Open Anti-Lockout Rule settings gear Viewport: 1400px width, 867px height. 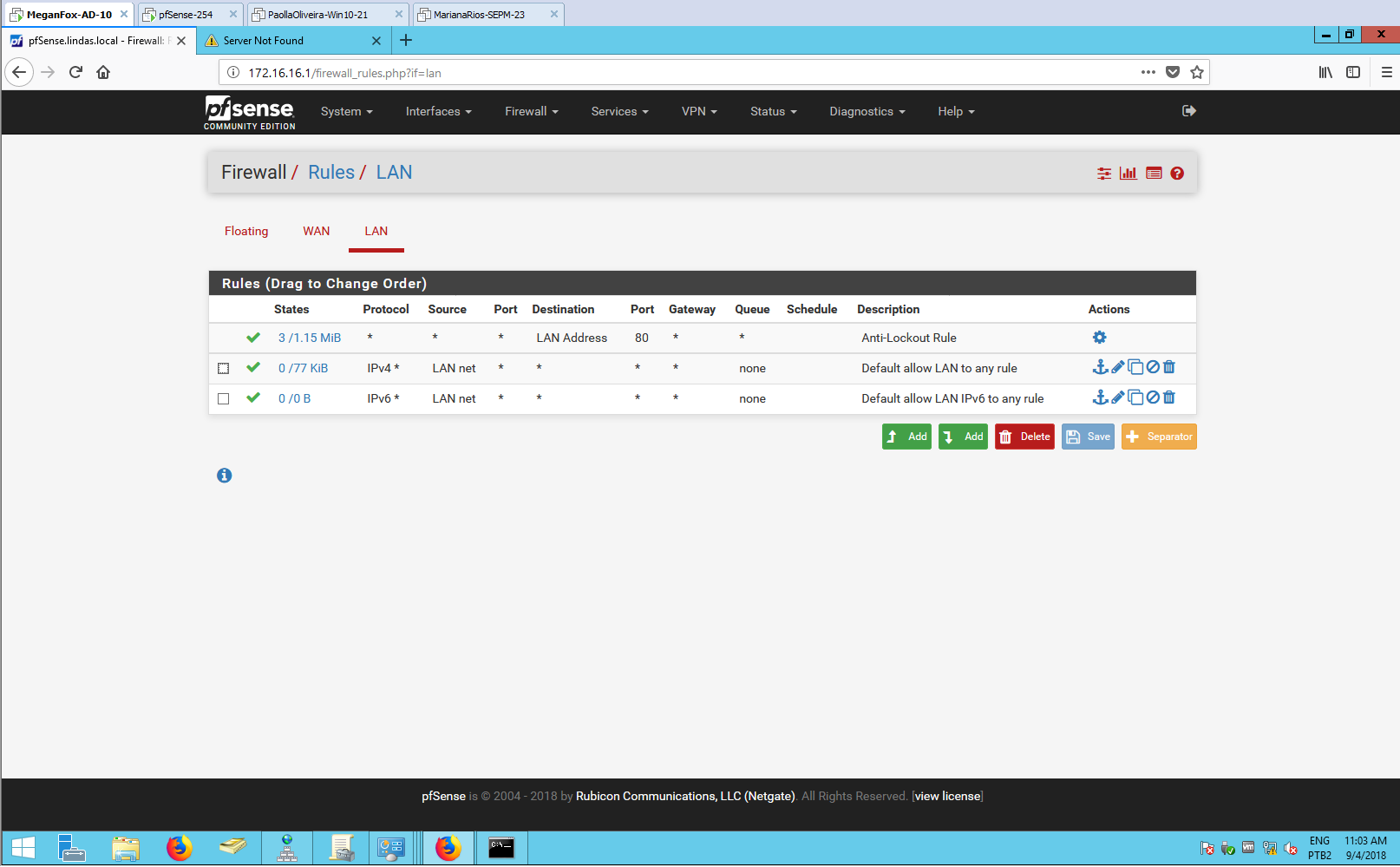click(1099, 338)
